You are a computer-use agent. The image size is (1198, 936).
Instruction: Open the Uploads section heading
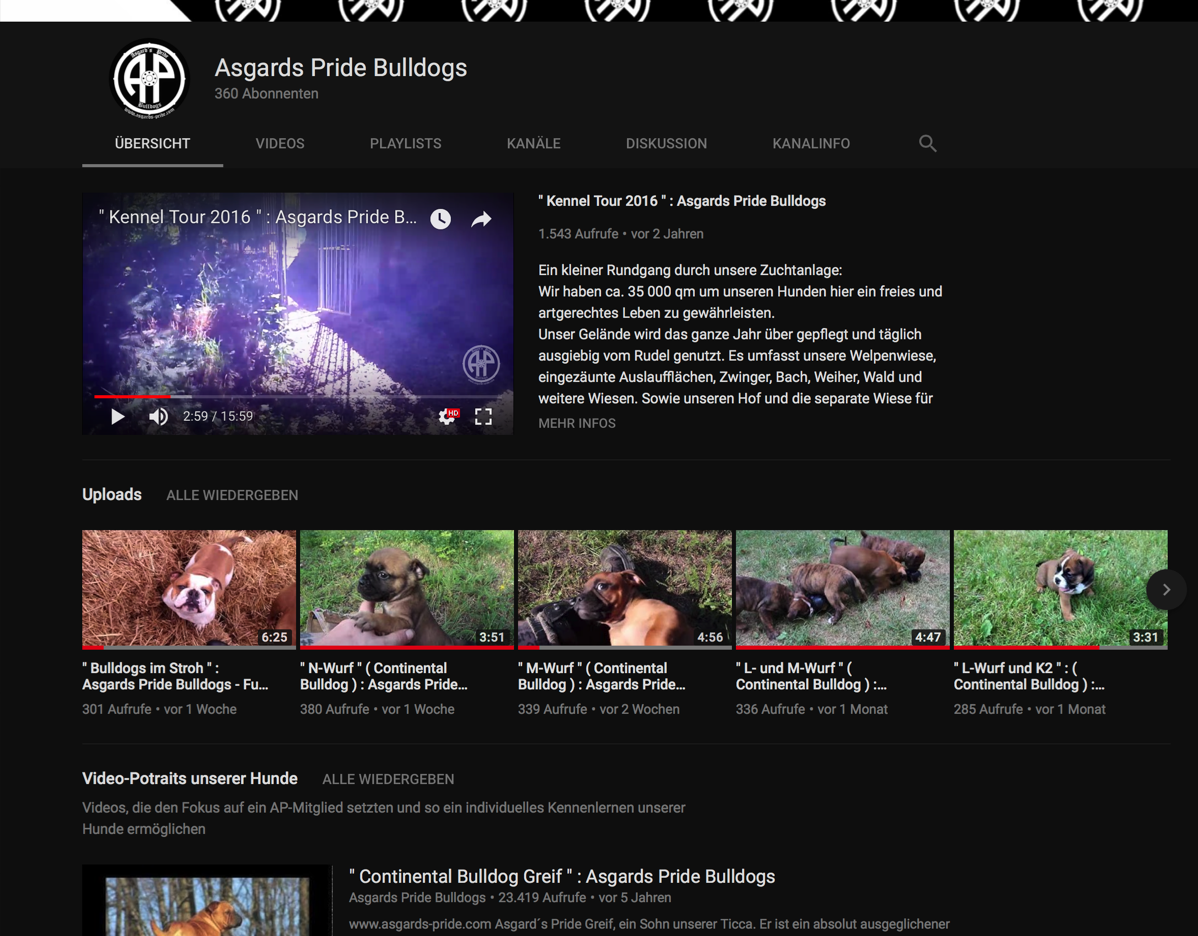112,494
